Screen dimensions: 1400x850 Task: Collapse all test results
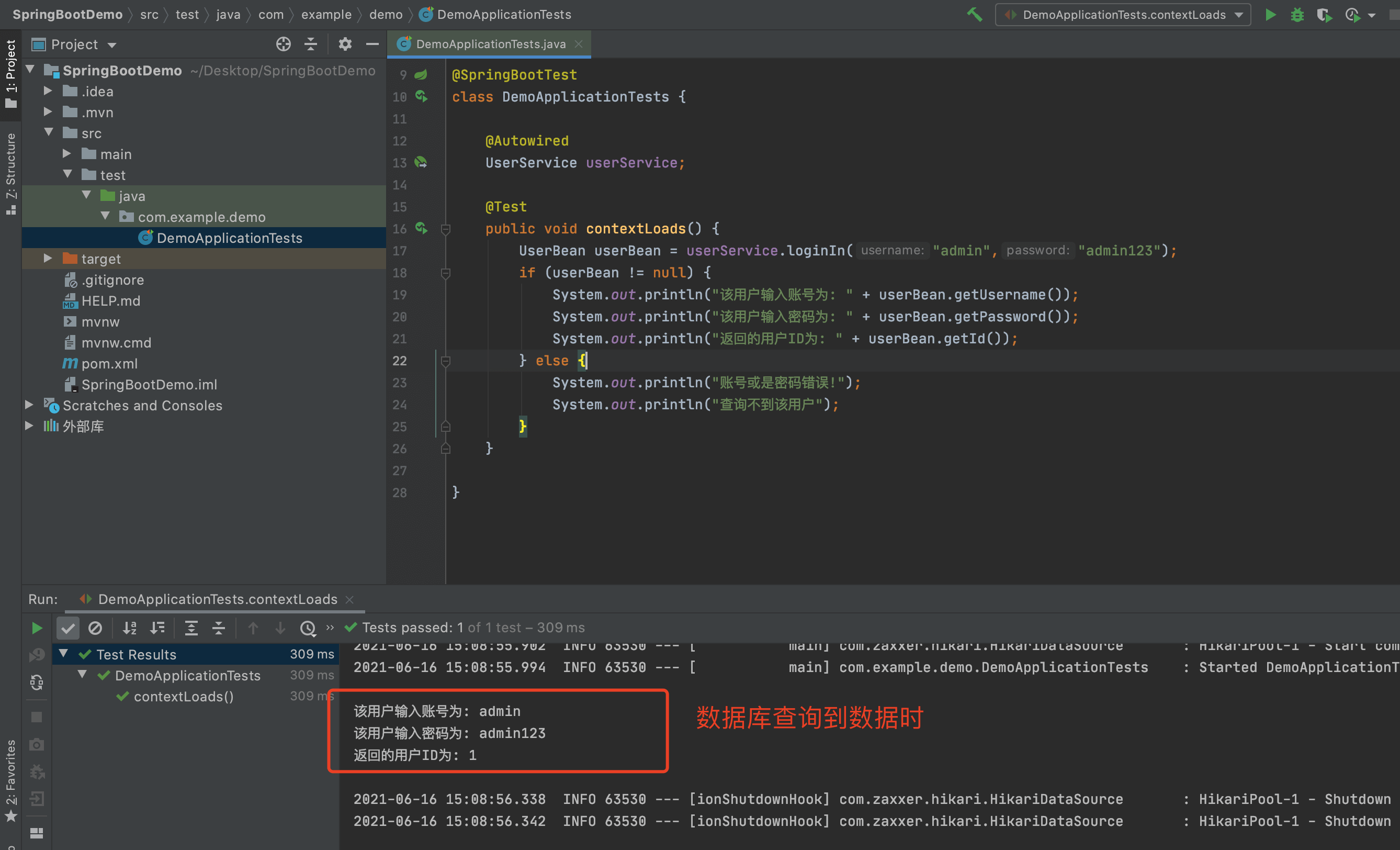[x=219, y=628]
